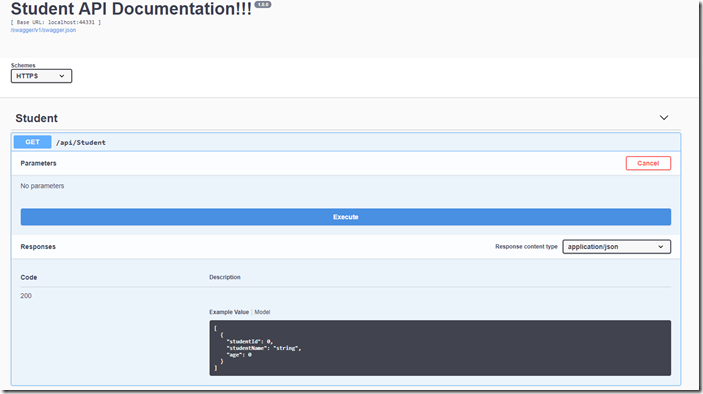Switch to the Example Value tab
Viewport: 703px width, 394px height.
[229, 312]
